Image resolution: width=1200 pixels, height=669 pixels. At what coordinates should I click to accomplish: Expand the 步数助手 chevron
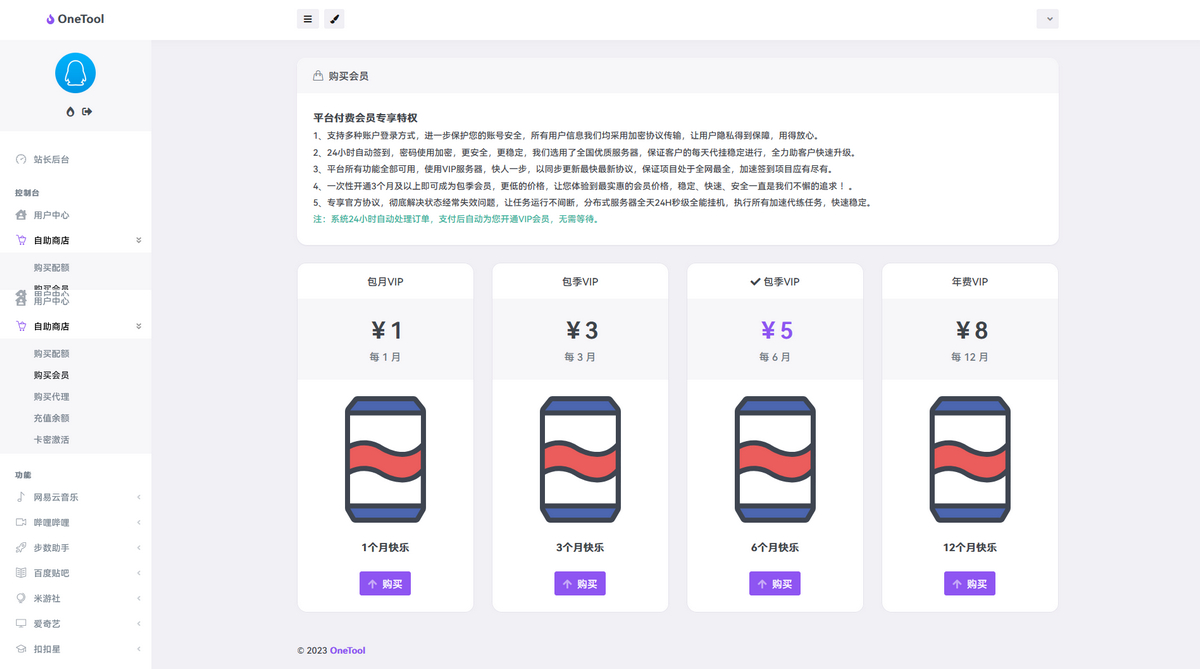(138, 548)
